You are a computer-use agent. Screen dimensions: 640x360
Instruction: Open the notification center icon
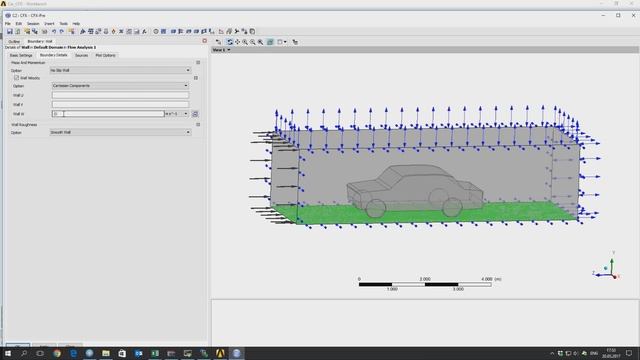(629, 353)
